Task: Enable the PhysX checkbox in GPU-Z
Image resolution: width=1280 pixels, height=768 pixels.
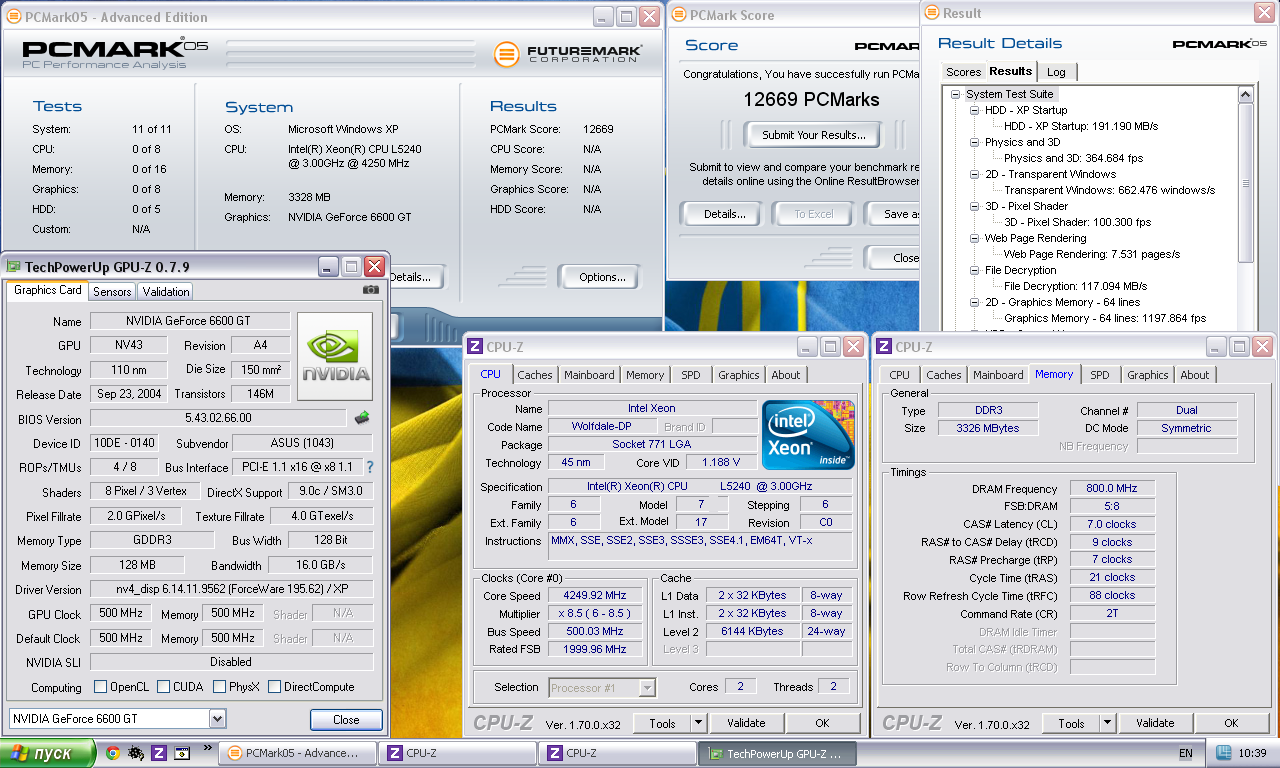Action: coord(220,687)
